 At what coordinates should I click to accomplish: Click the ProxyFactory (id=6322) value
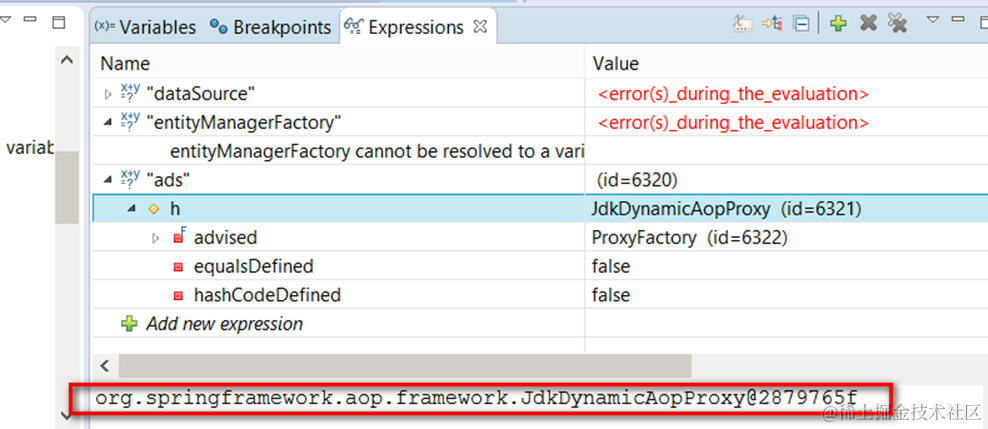click(690, 237)
